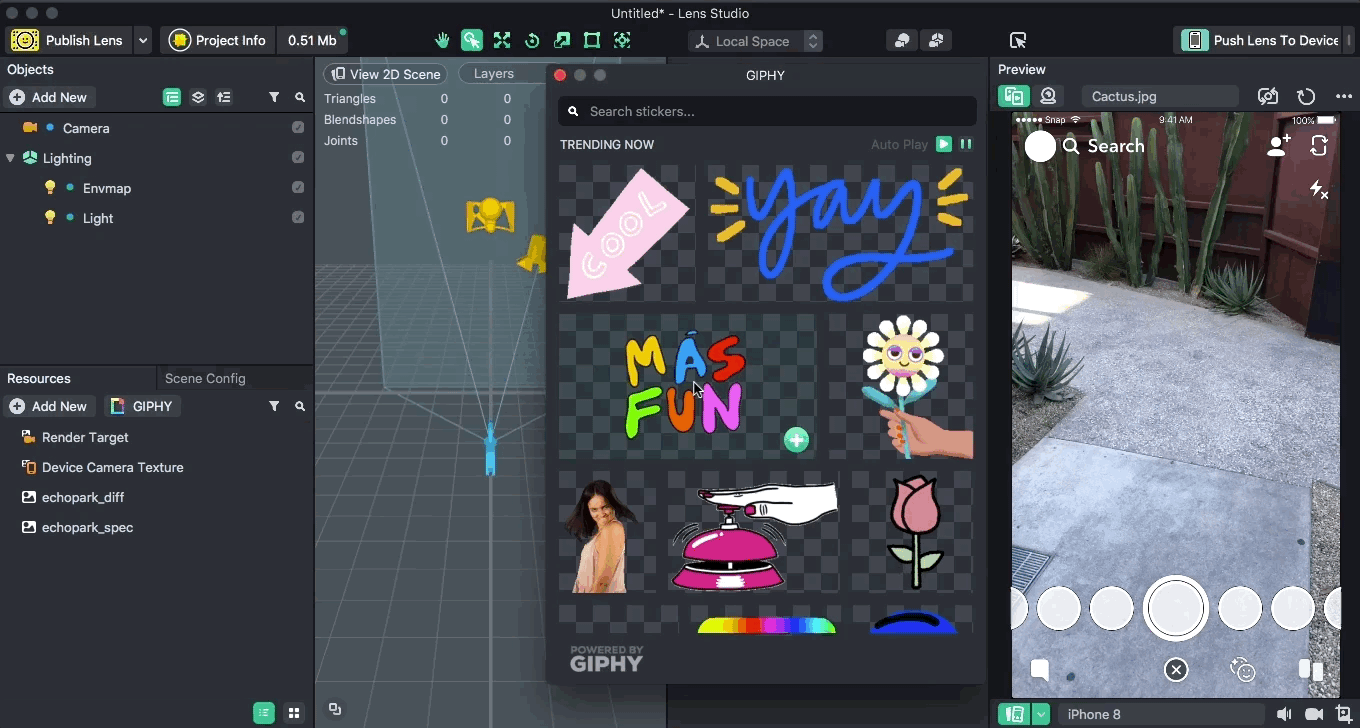Image resolution: width=1360 pixels, height=728 pixels.
Task: Select the pink rose sticker
Action: coord(912,532)
